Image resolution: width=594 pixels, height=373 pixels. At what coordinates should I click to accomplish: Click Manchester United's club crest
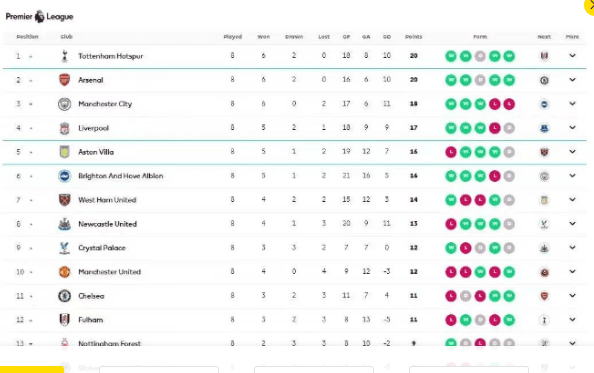click(x=64, y=272)
